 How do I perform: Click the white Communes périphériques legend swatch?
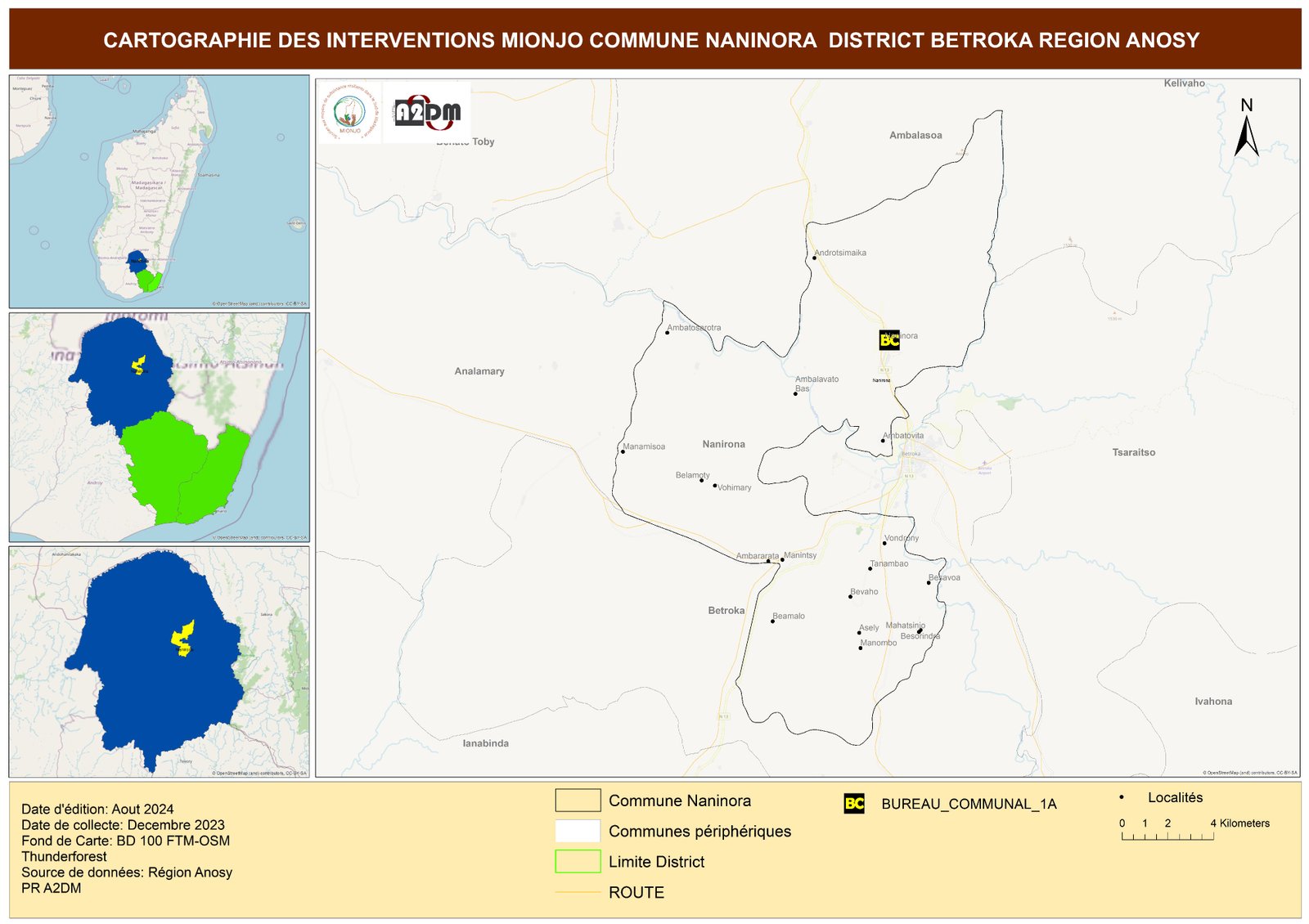pos(578,831)
